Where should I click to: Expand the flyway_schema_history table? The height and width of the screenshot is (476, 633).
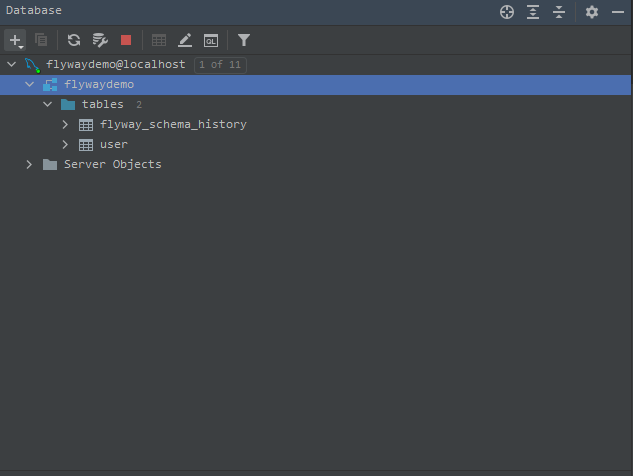pyautogui.click(x=65, y=124)
